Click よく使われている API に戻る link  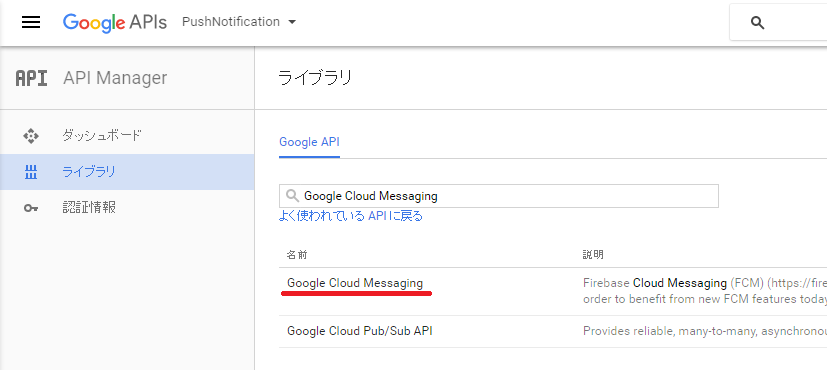(x=351, y=216)
